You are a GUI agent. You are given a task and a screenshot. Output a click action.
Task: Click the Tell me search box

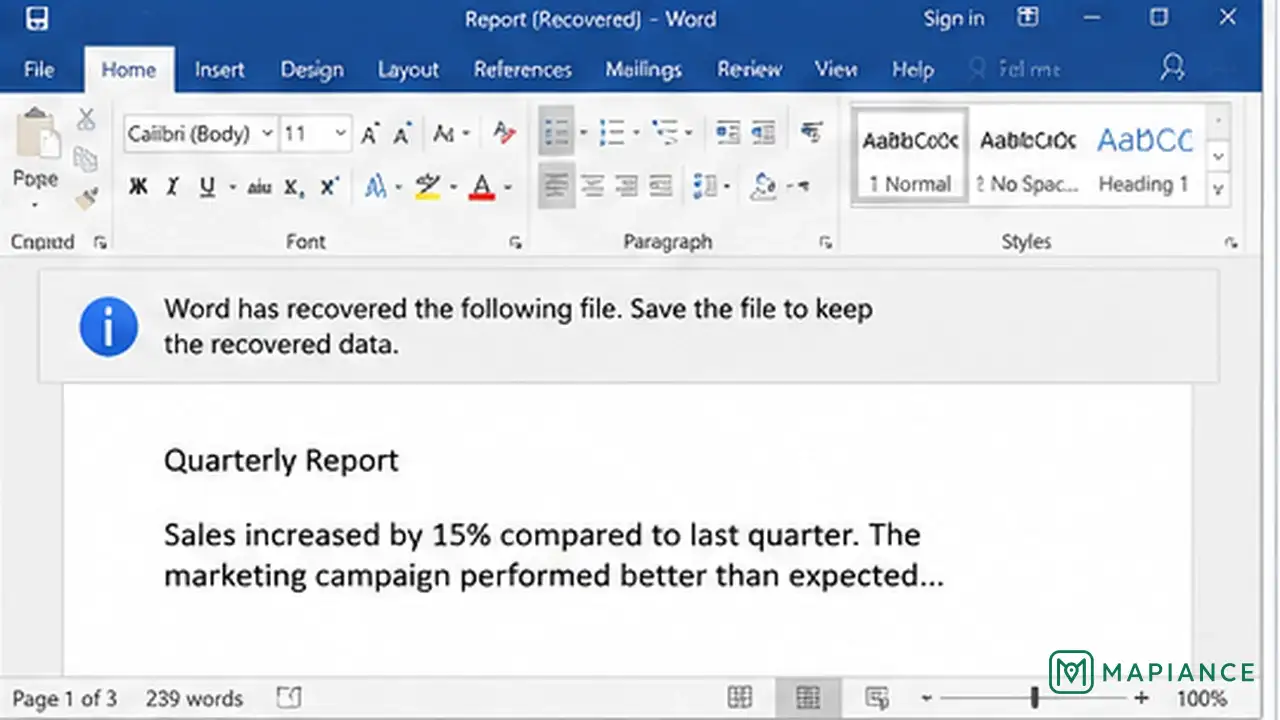coord(1014,70)
